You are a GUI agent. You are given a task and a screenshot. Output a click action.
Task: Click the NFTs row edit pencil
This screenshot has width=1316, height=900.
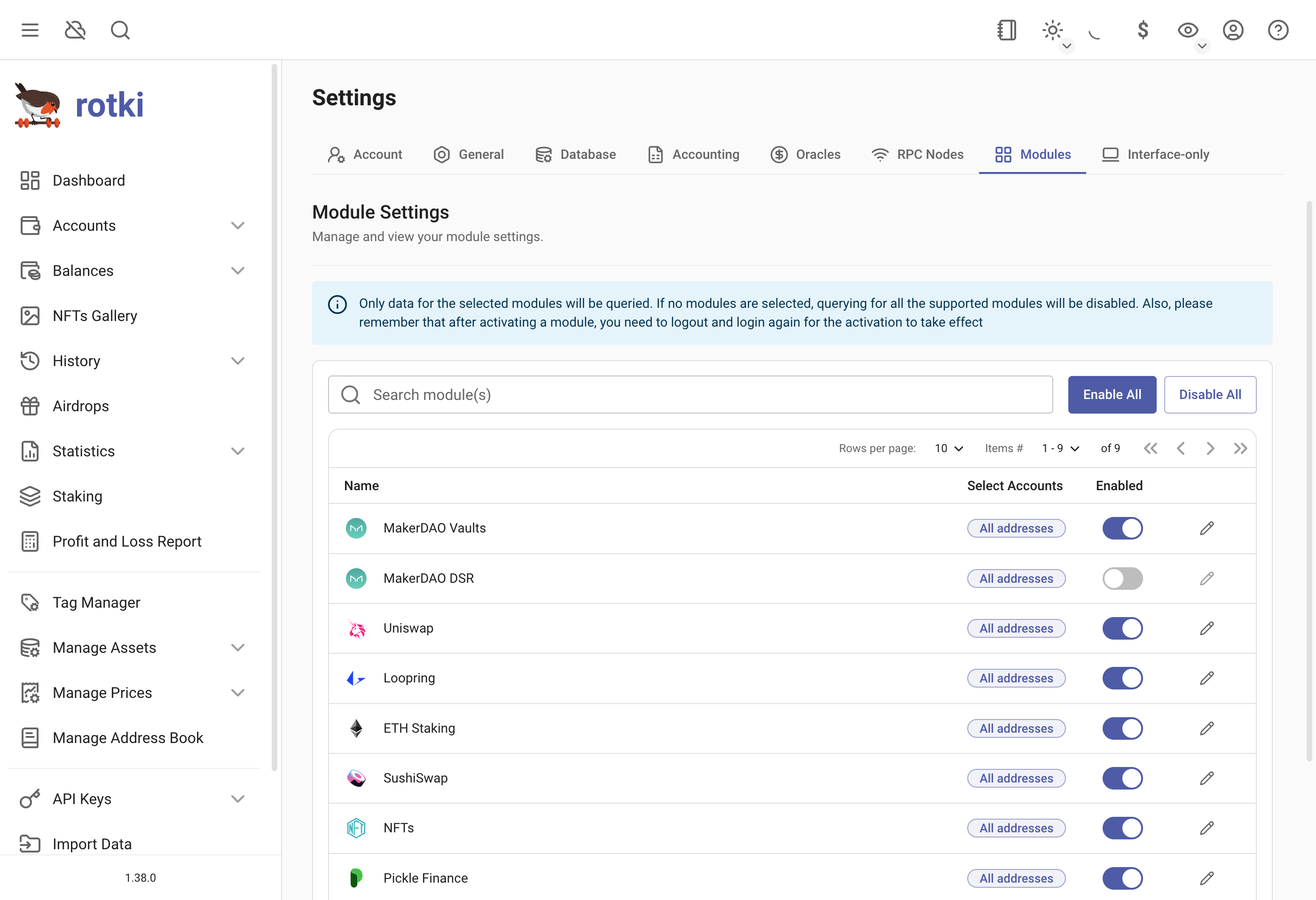tap(1206, 828)
